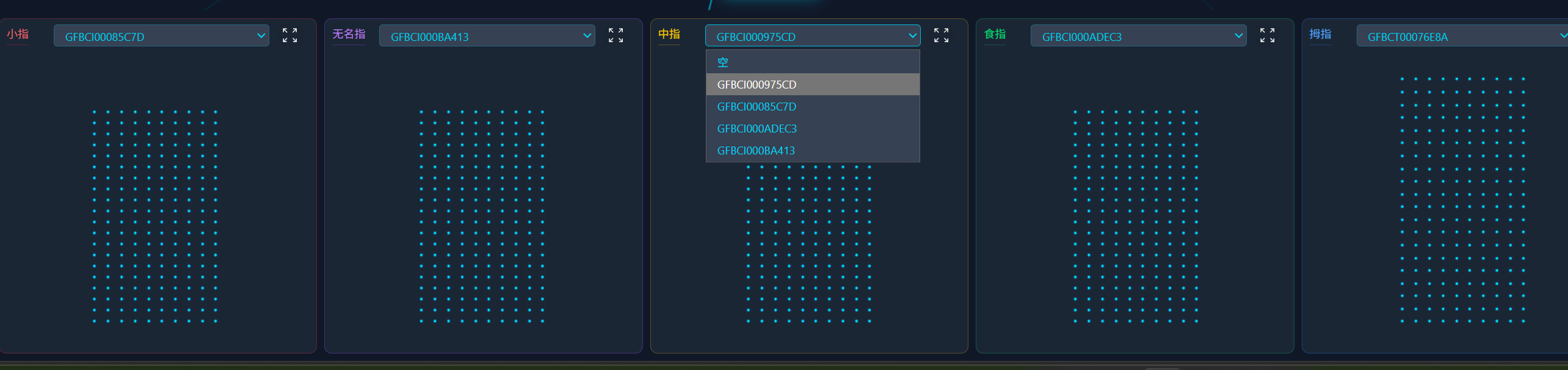The height and width of the screenshot is (370, 1568).
Task: Click the 拇指 sensor dot grid
Action: coord(1462,200)
